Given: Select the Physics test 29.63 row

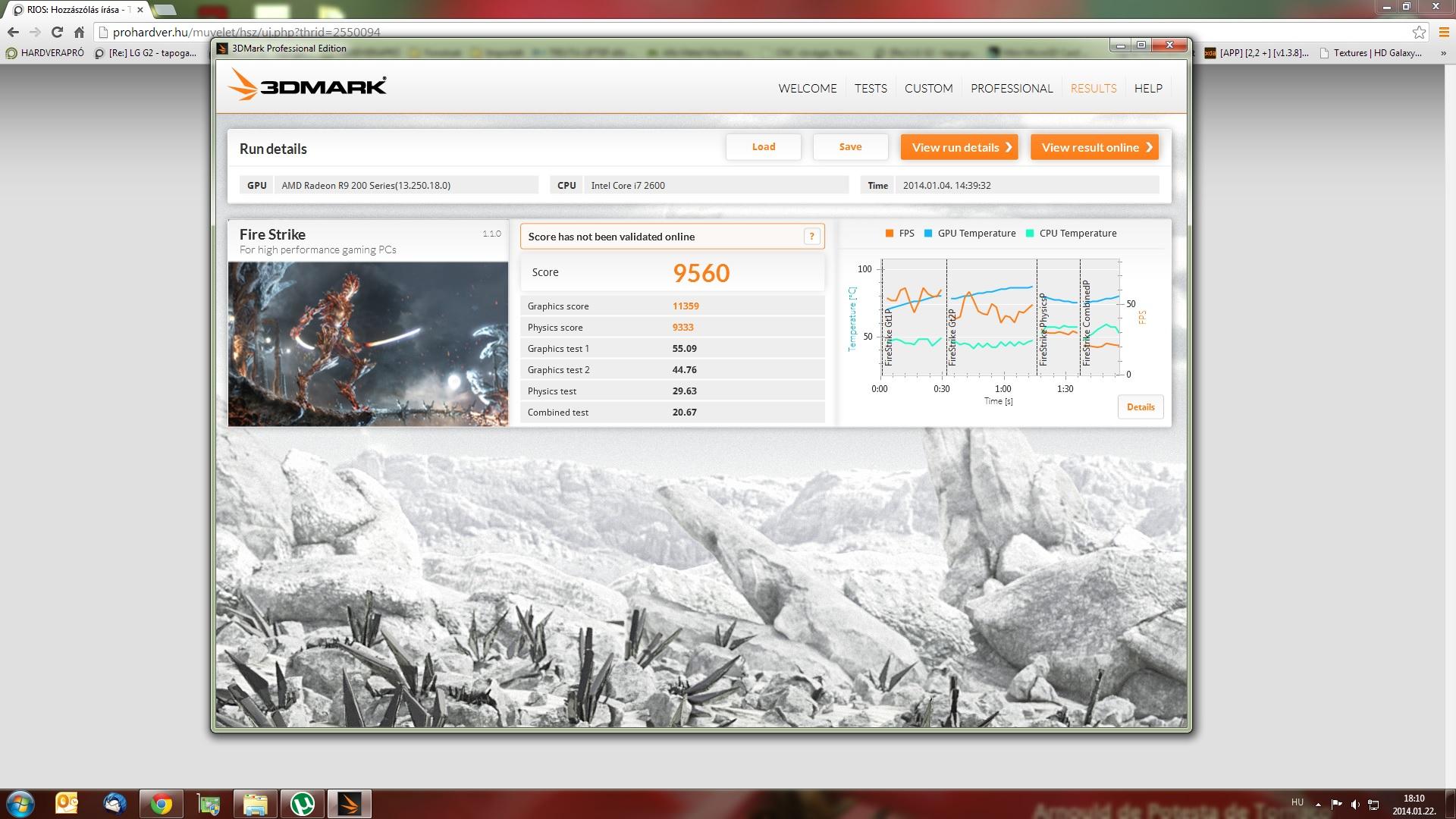Looking at the screenshot, I should [673, 391].
